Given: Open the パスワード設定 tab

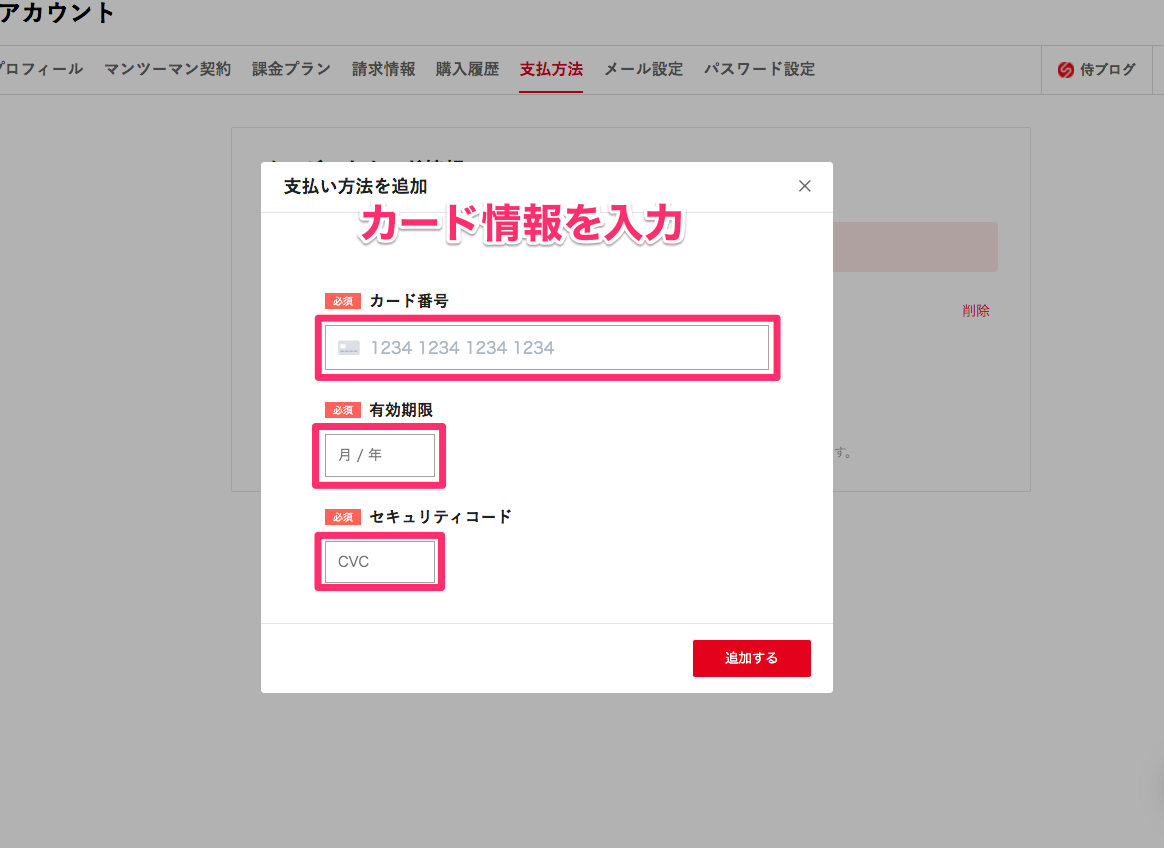Looking at the screenshot, I should [759, 69].
